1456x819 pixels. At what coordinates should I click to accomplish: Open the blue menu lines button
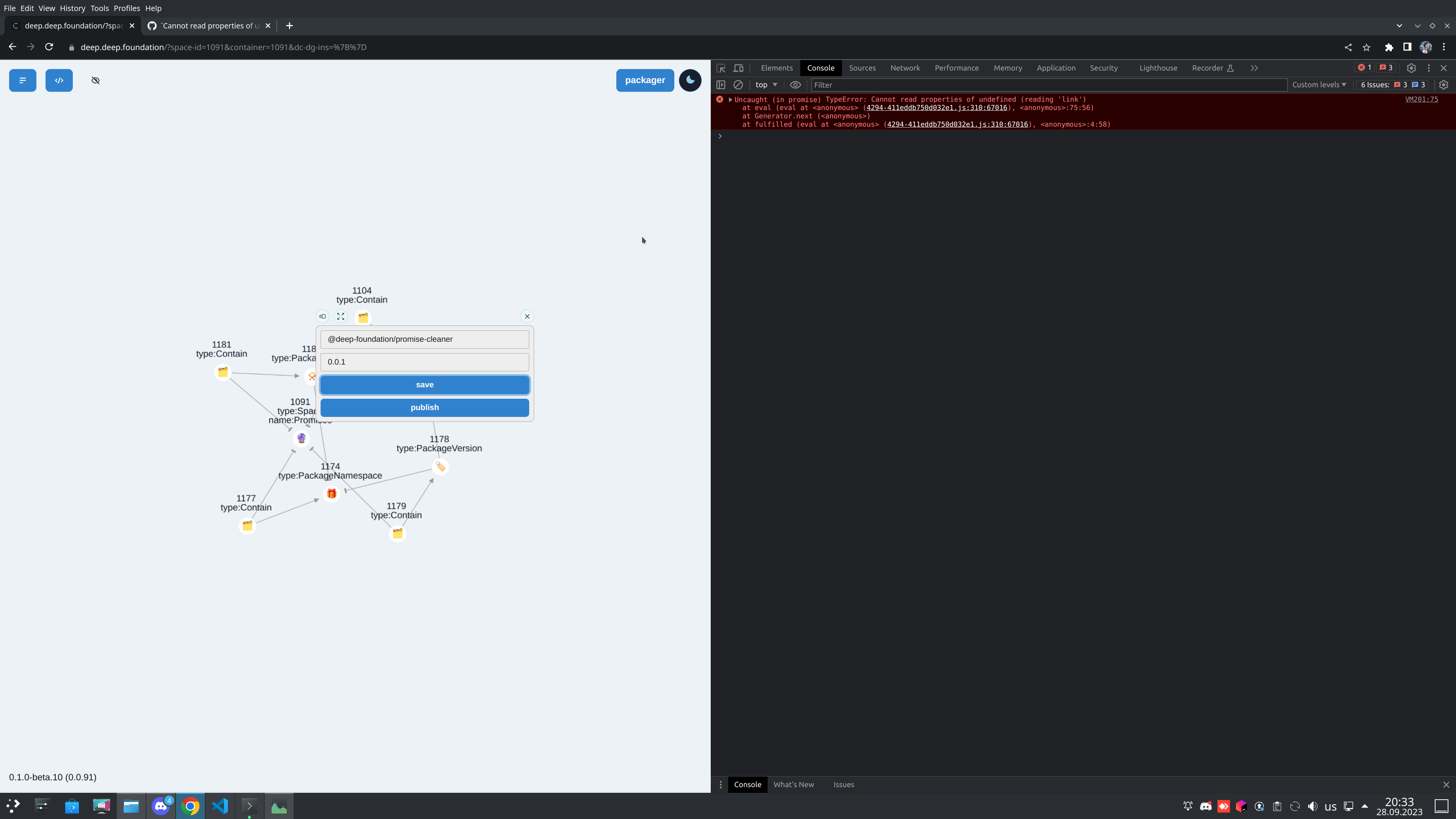[23, 80]
